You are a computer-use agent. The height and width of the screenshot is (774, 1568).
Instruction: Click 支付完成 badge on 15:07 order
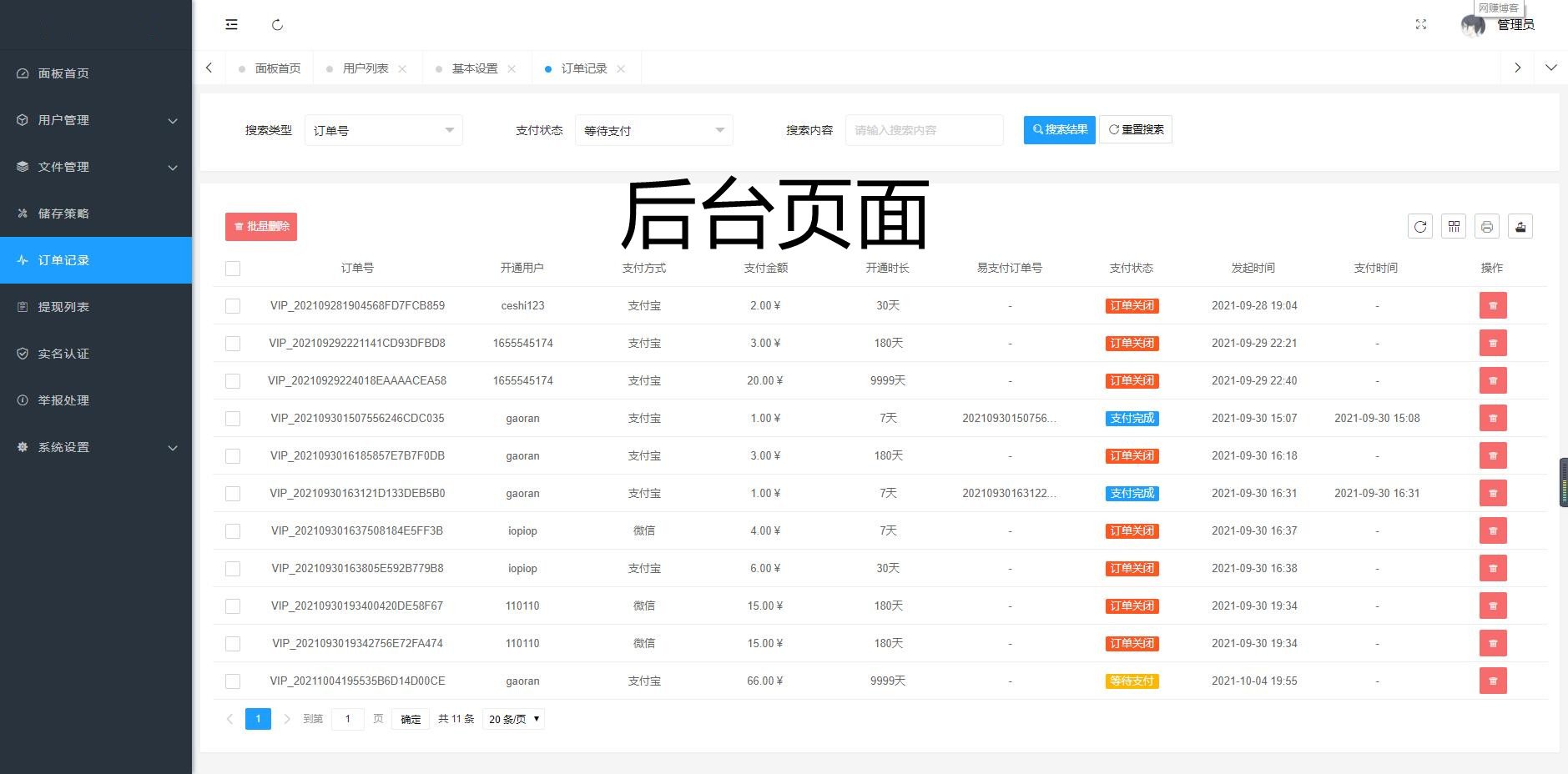(1132, 418)
